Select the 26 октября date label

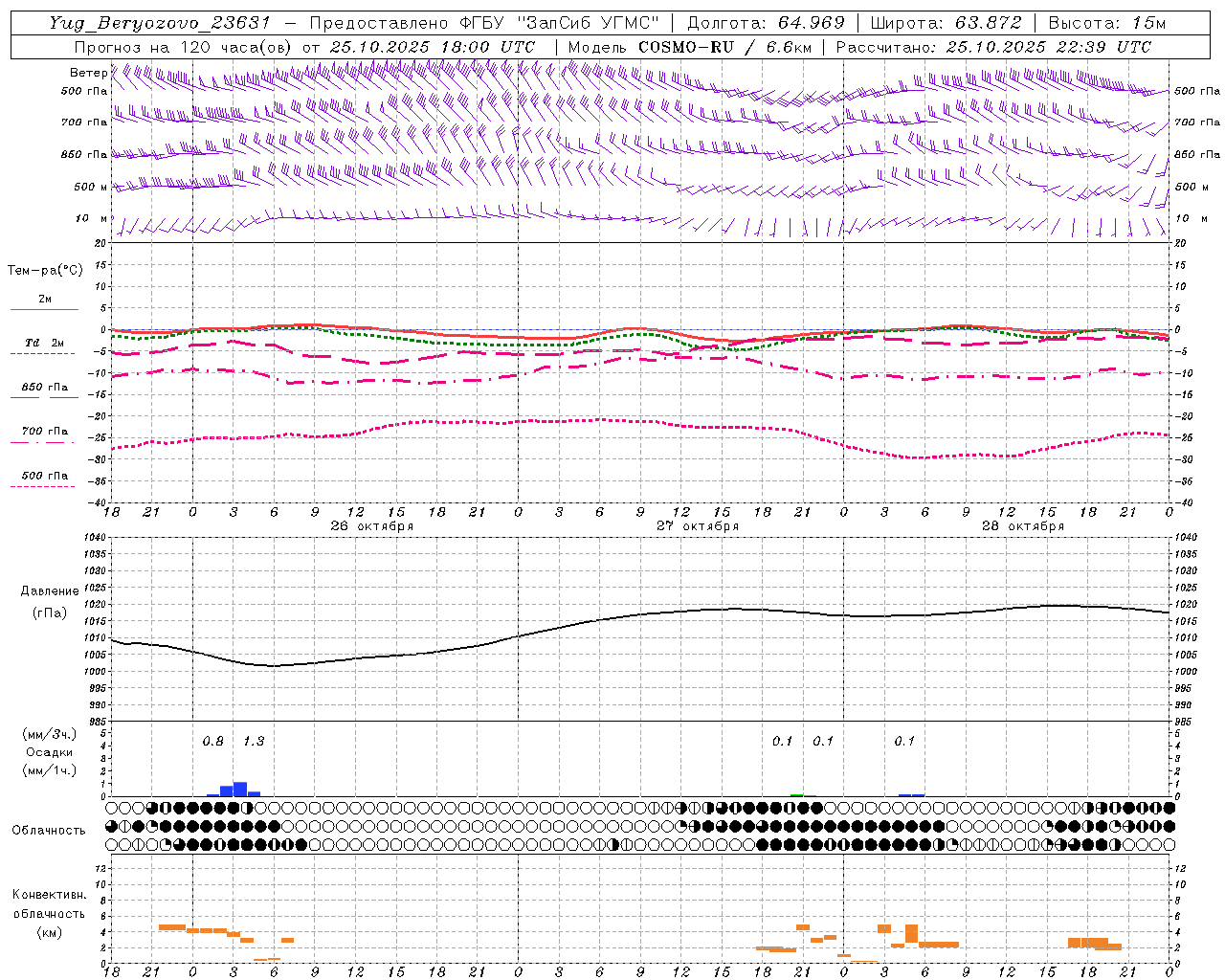[371, 526]
